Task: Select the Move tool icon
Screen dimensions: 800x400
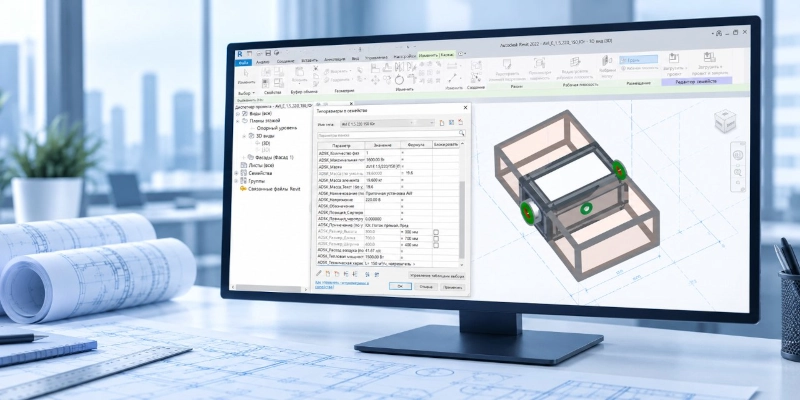Action: (x=376, y=80)
